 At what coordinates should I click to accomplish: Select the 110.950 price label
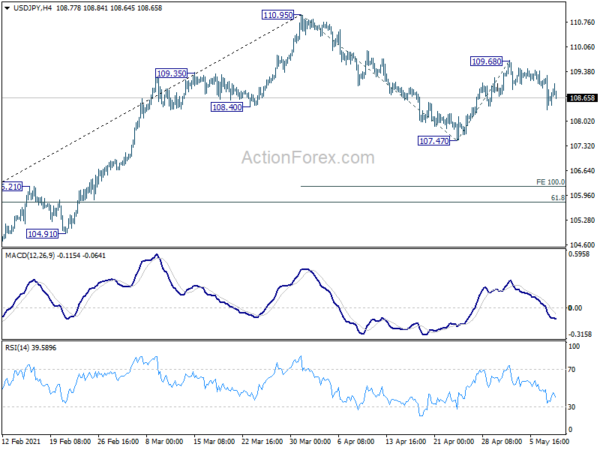click(x=278, y=15)
